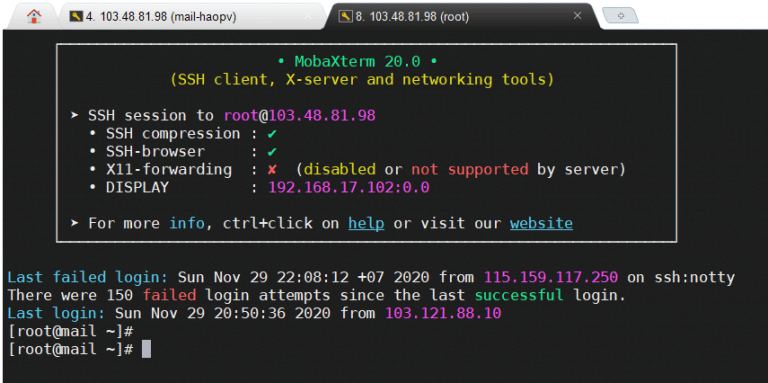The height and width of the screenshot is (383, 768).
Task: Visit the website link in the banner
Action: pyautogui.click(x=541, y=224)
